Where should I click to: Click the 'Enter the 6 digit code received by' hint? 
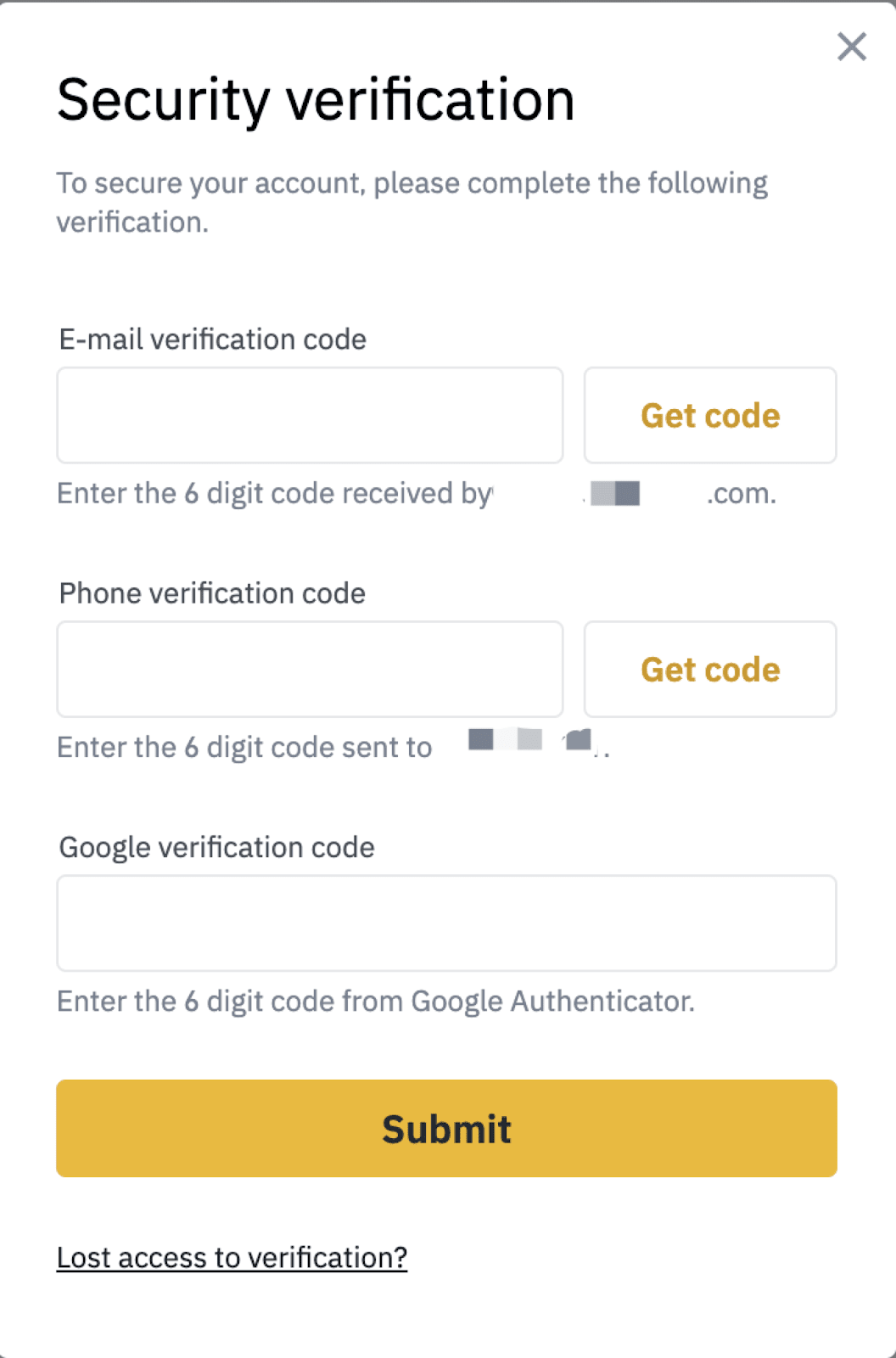click(274, 493)
